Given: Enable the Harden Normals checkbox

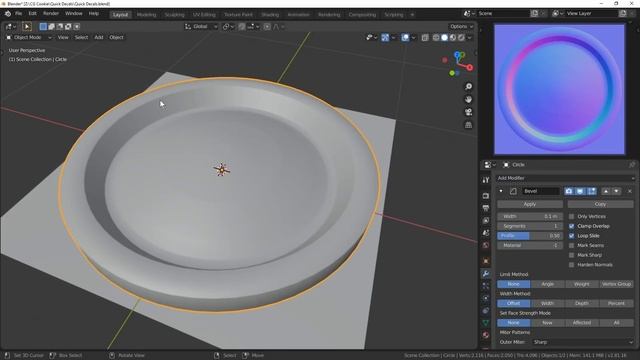Looking at the screenshot, I should click(x=571, y=265).
